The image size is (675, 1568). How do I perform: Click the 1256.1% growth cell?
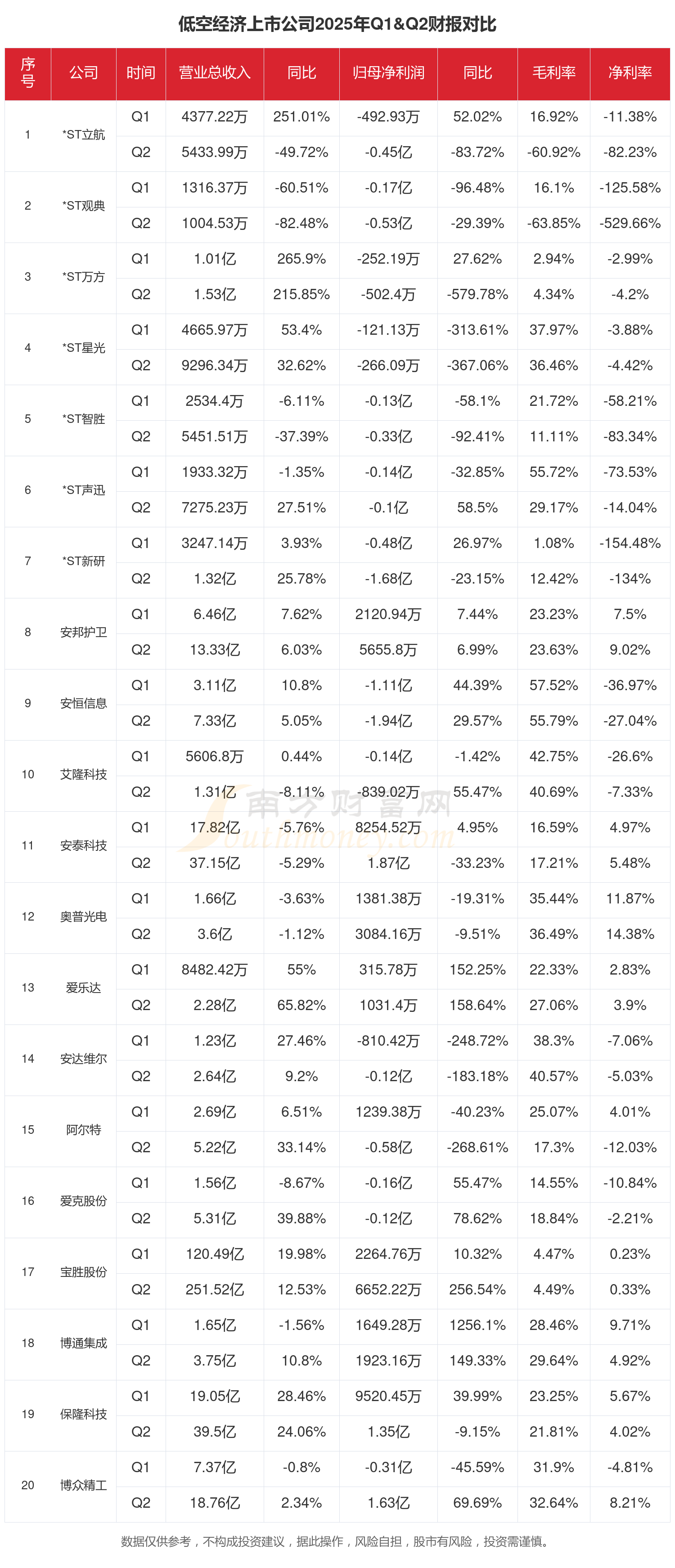[x=477, y=1325]
